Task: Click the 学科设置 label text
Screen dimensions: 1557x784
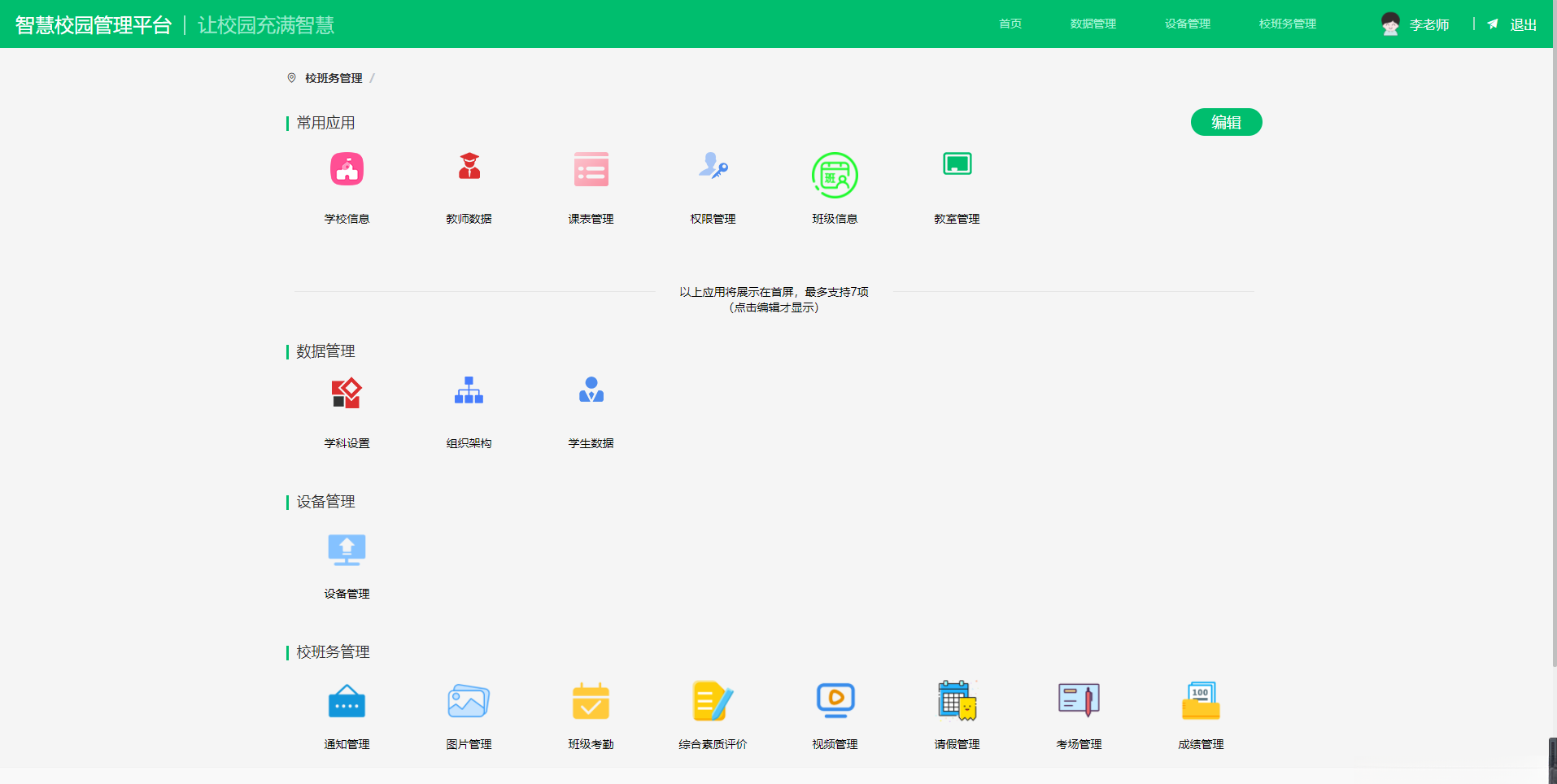Action: [x=347, y=443]
